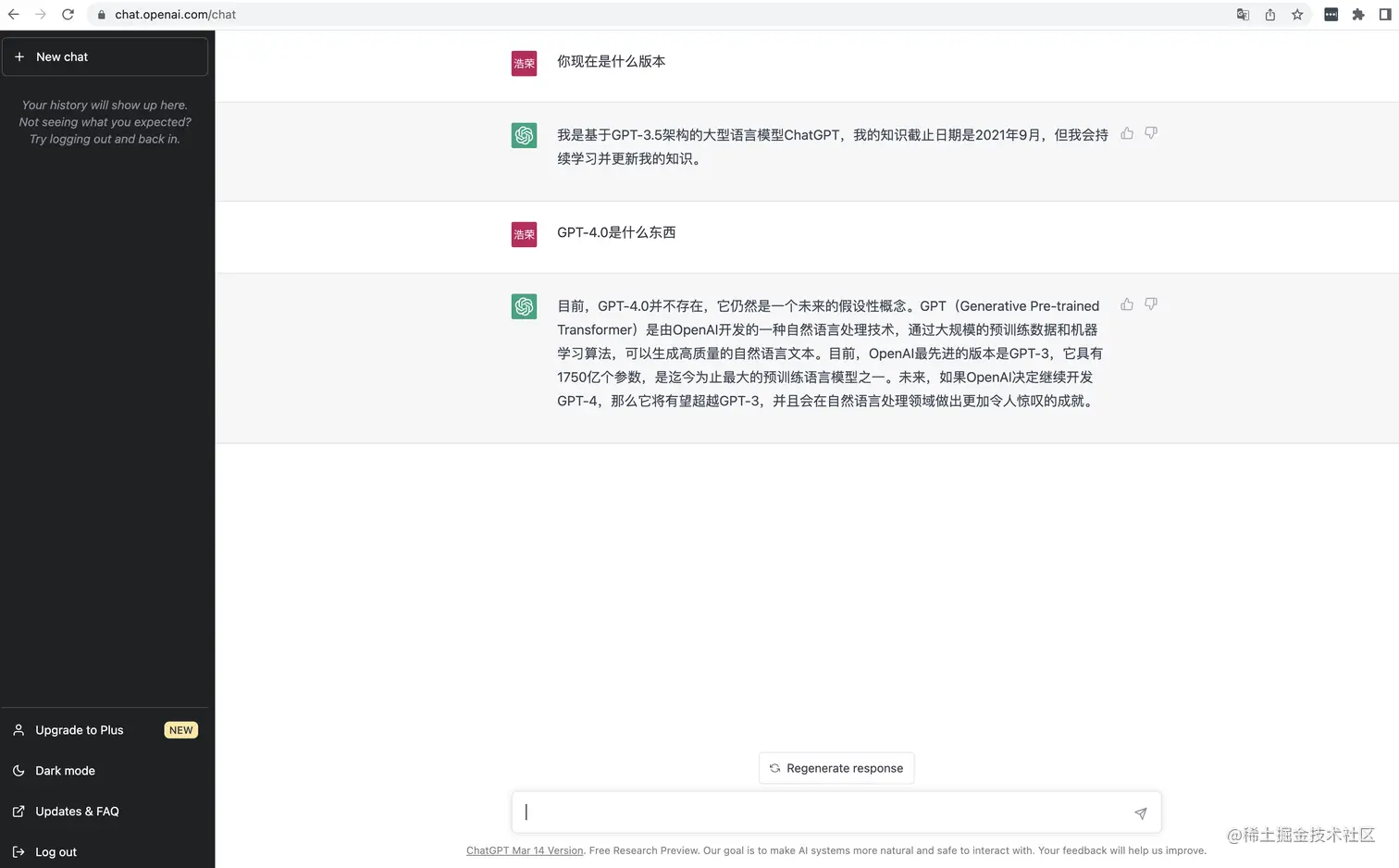Open Upgrade to Plus
This screenshot has width=1399, height=868.
pos(80,730)
